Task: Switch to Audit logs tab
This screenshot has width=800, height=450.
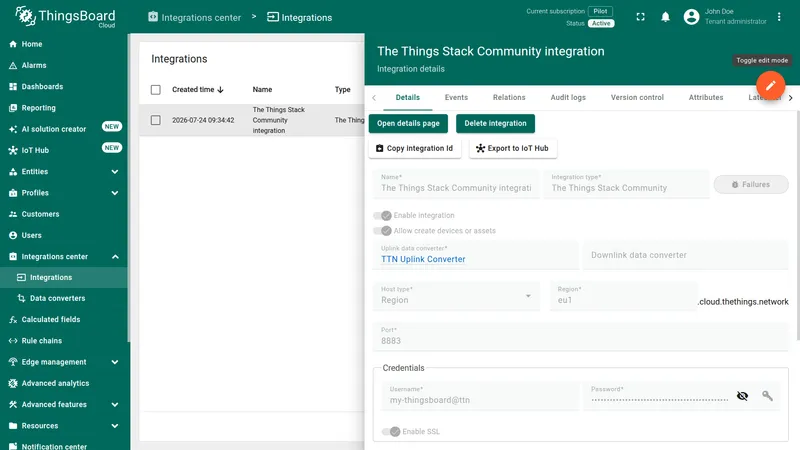Action: click(x=568, y=97)
